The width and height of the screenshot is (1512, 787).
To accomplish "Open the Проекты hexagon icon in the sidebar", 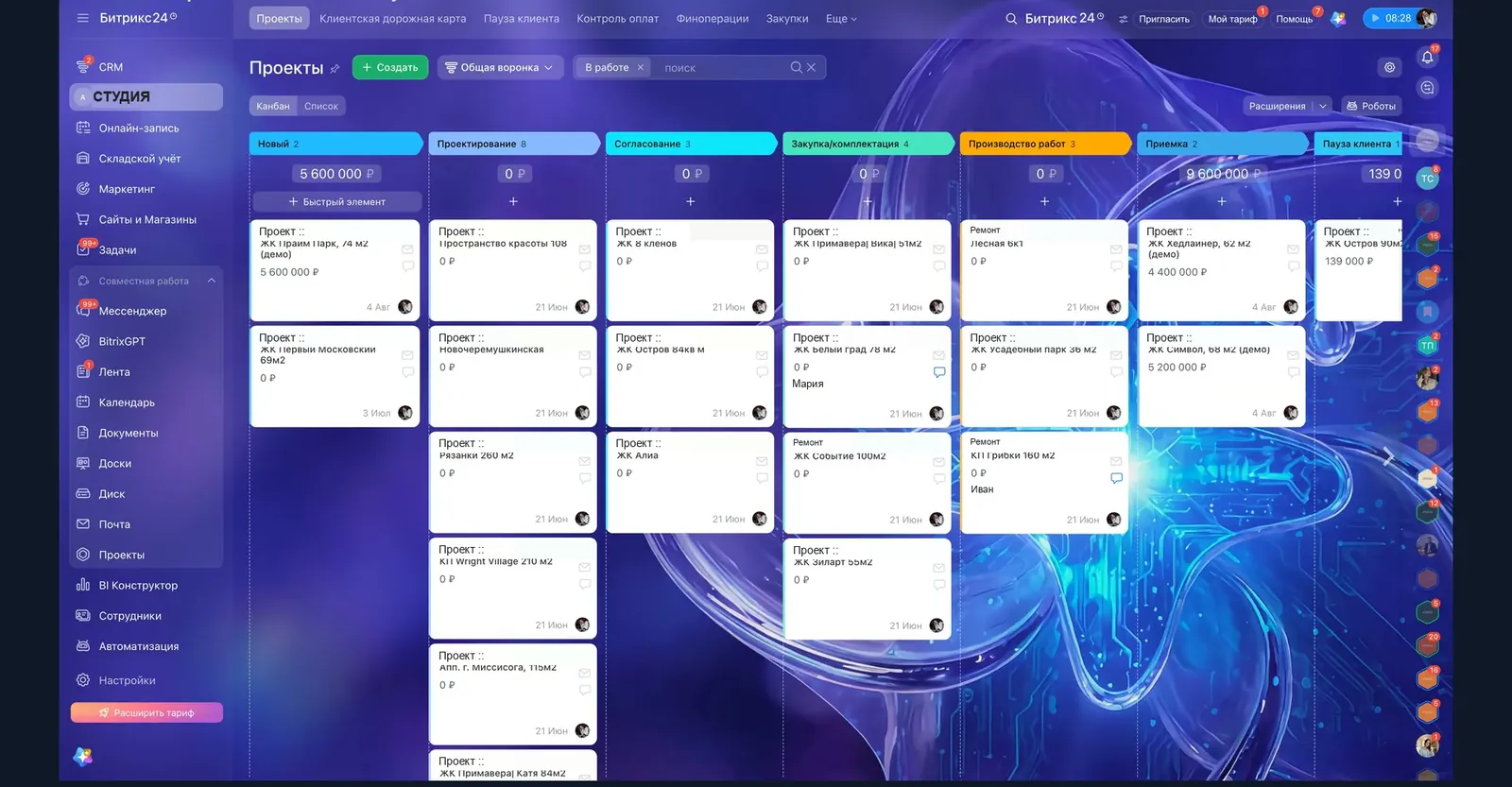I will click(83, 555).
